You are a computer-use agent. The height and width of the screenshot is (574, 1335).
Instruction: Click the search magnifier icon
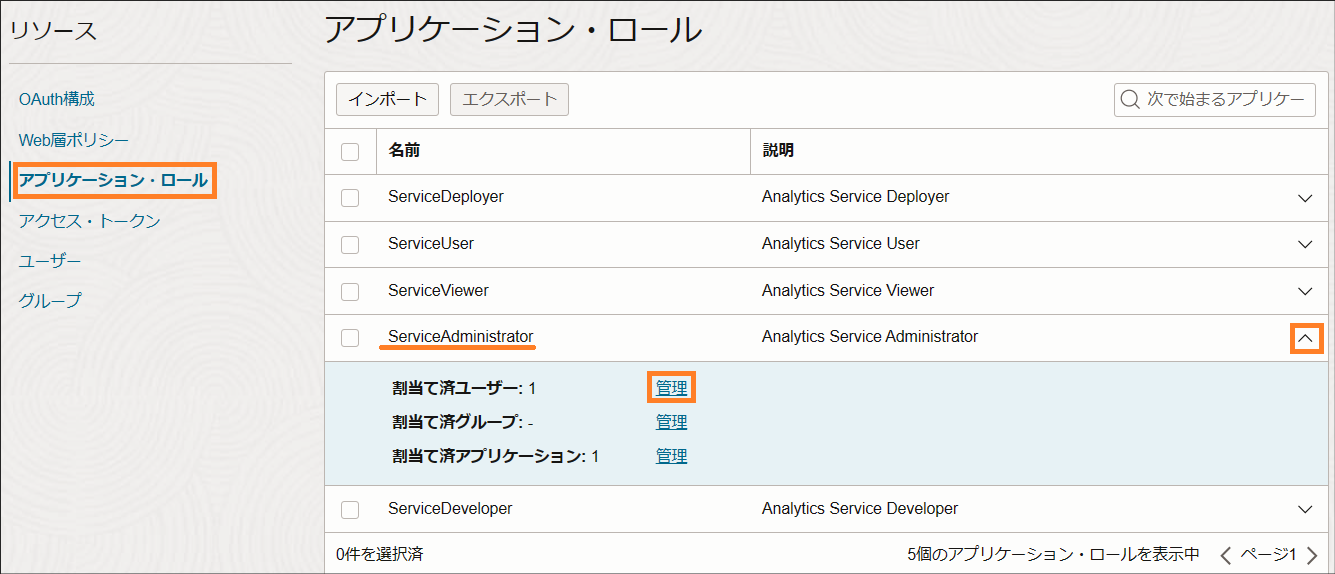click(x=1131, y=99)
